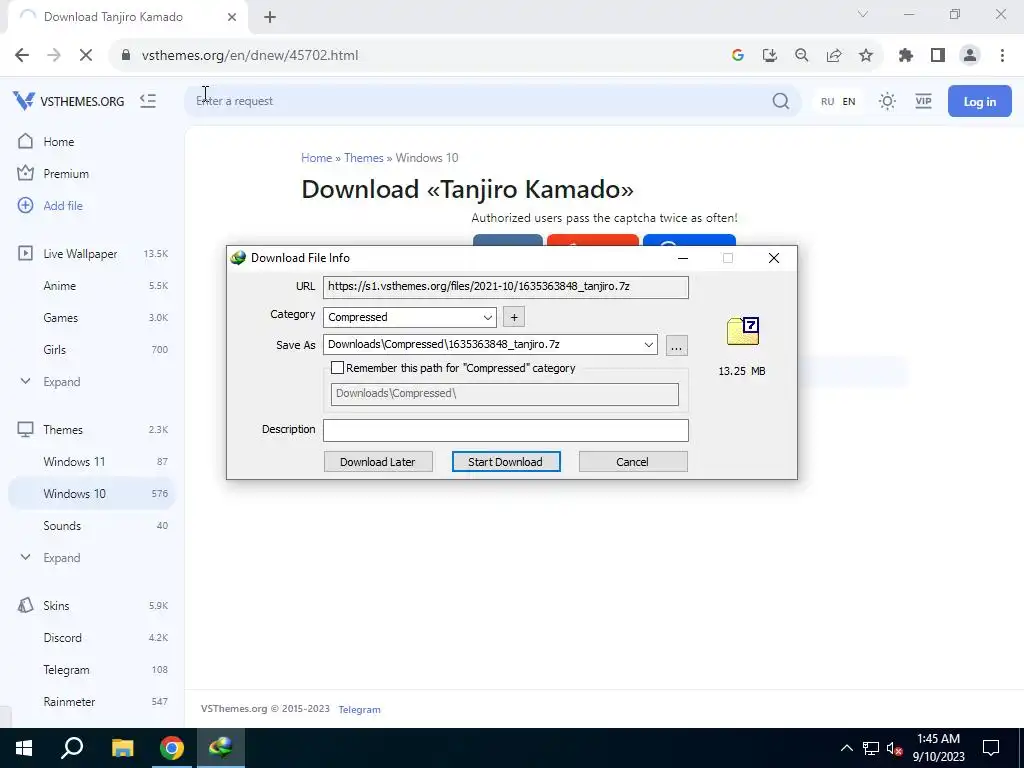The image size is (1024, 768).
Task: Click the Description text field
Action: coord(505,430)
